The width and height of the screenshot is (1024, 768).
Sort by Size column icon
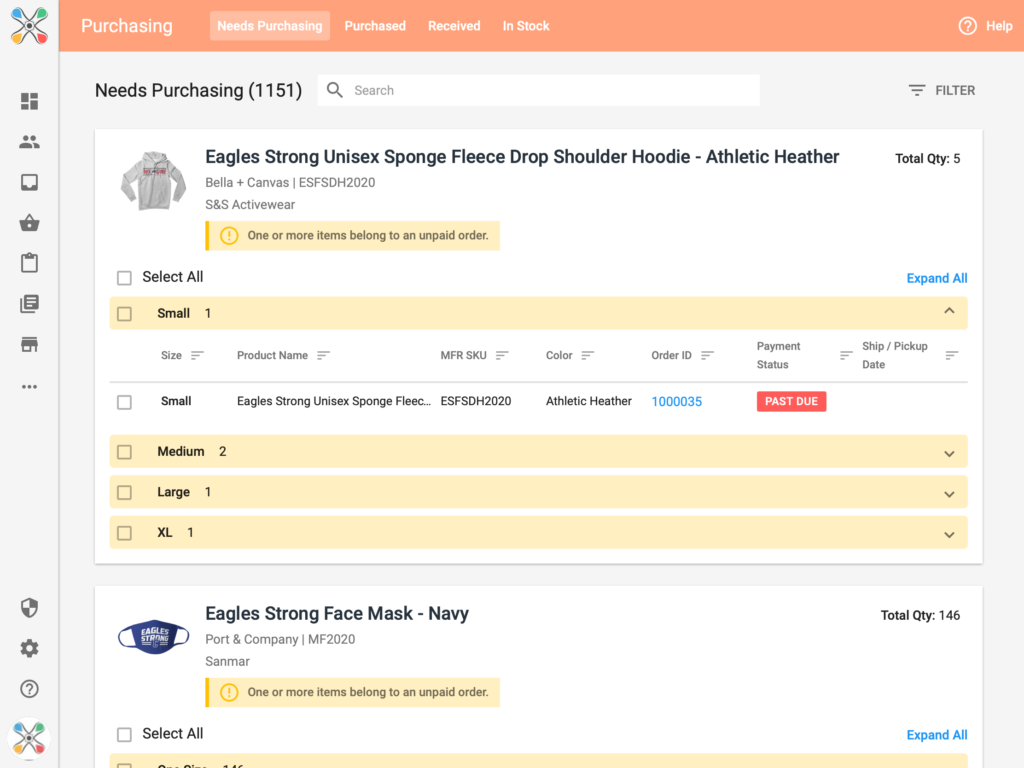pyautogui.click(x=197, y=355)
